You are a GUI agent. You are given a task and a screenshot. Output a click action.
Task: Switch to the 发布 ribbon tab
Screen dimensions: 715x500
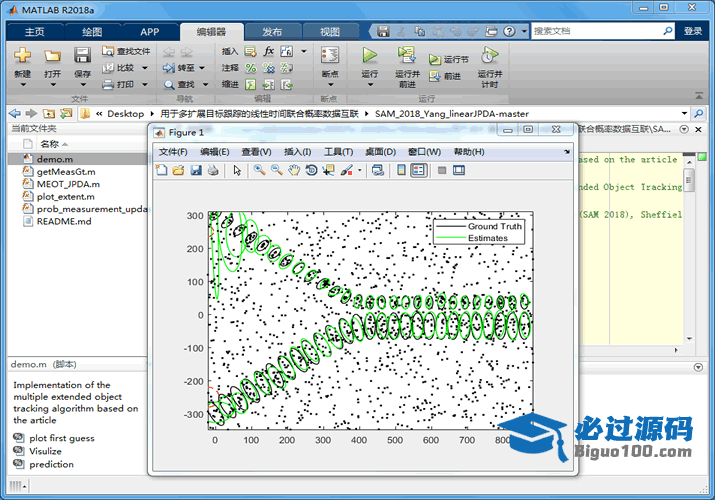click(272, 32)
